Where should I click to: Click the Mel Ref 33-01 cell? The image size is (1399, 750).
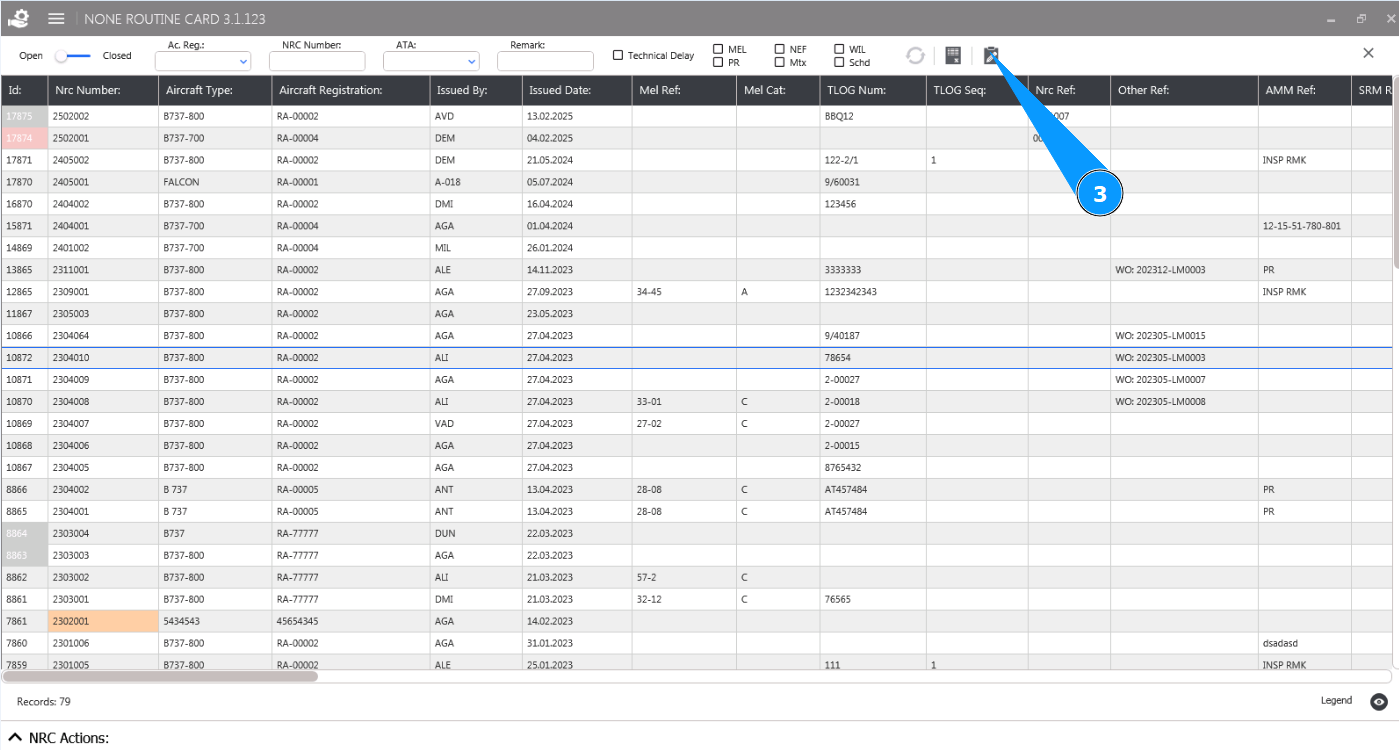[684, 402]
